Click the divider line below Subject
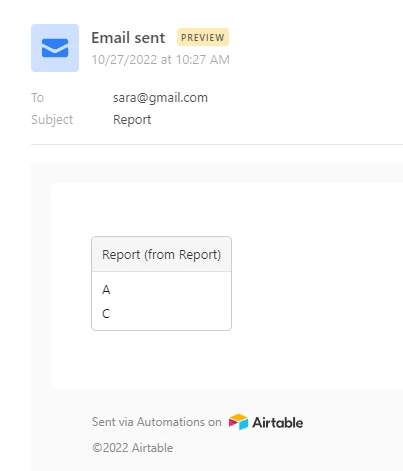Image resolution: width=403 pixels, height=471 pixels. point(217,145)
